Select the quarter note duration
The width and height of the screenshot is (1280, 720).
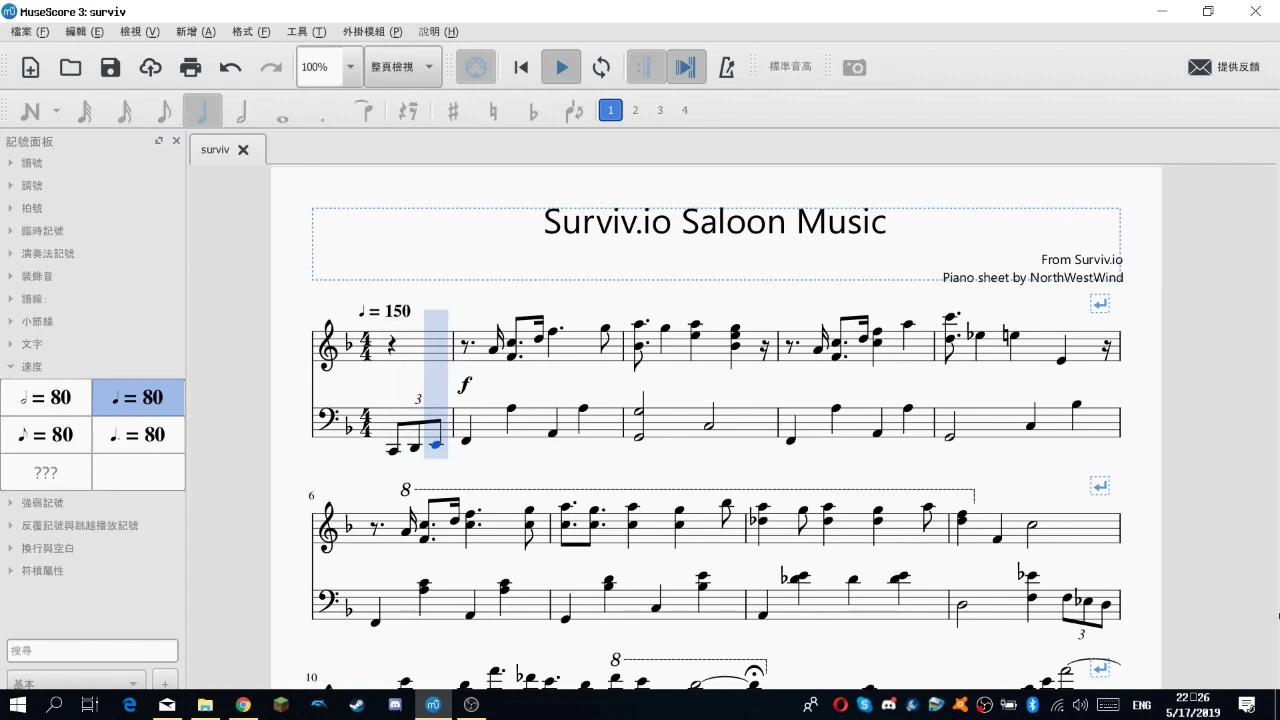coord(203,111)
